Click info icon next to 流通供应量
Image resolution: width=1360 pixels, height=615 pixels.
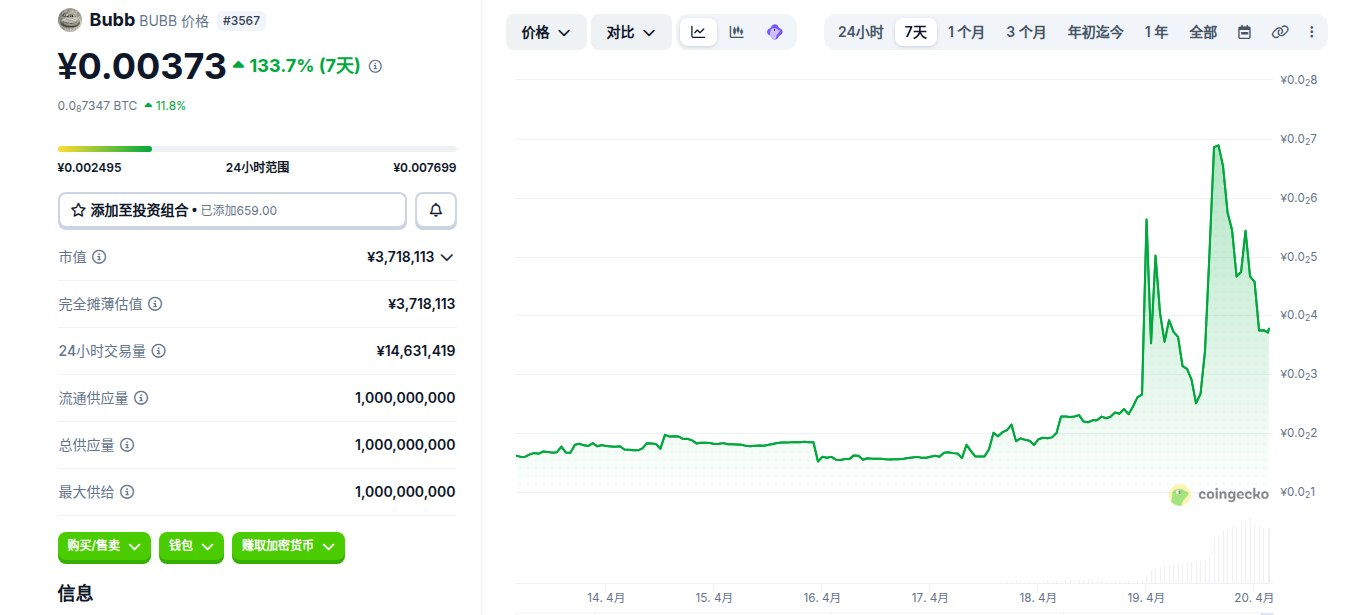click(x=141, y=398)
